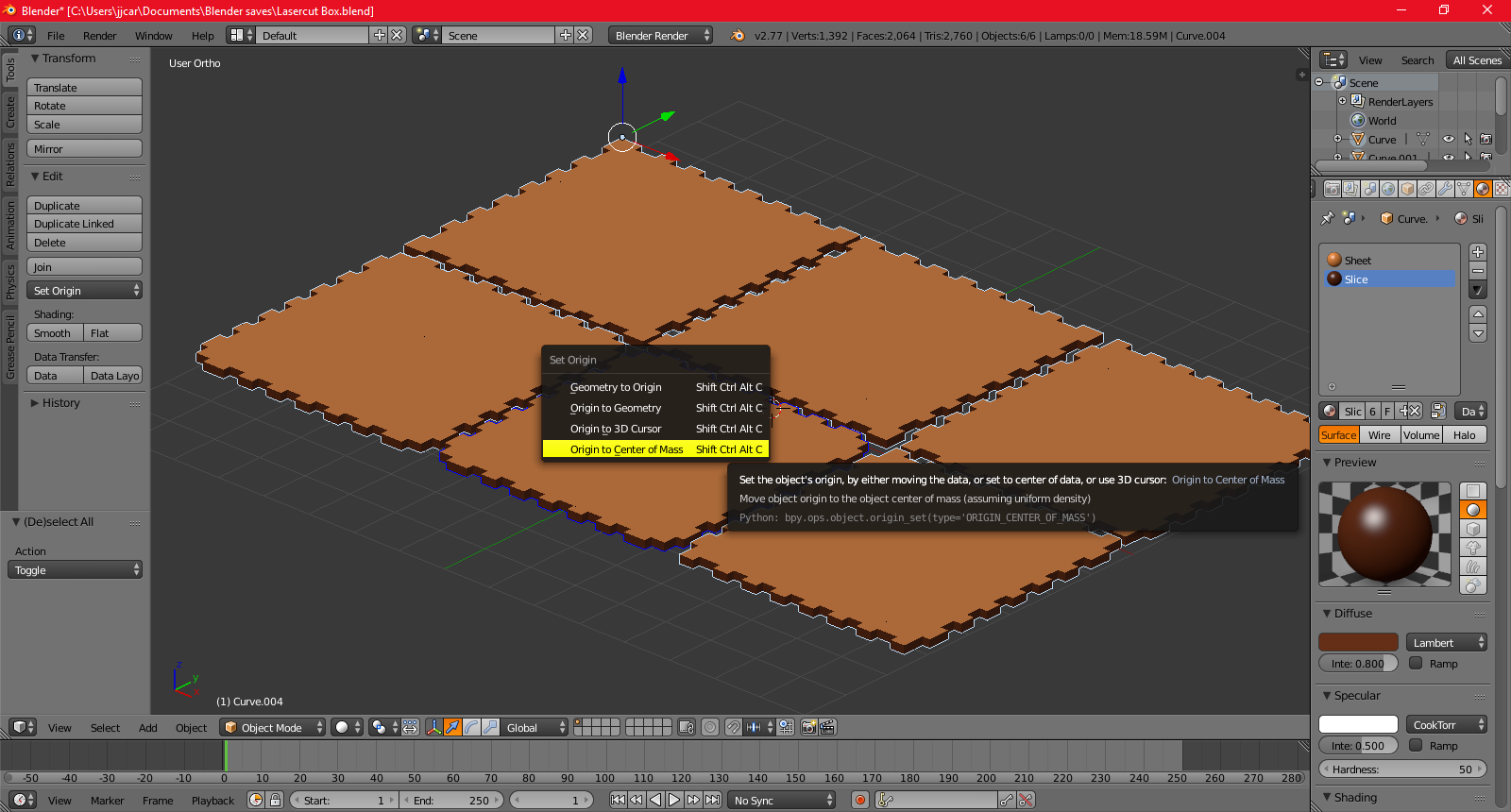Choose Origin to 3D Cursor entry
The width and height of the screenshot is (1511, 812).
[x=655, y=429]
